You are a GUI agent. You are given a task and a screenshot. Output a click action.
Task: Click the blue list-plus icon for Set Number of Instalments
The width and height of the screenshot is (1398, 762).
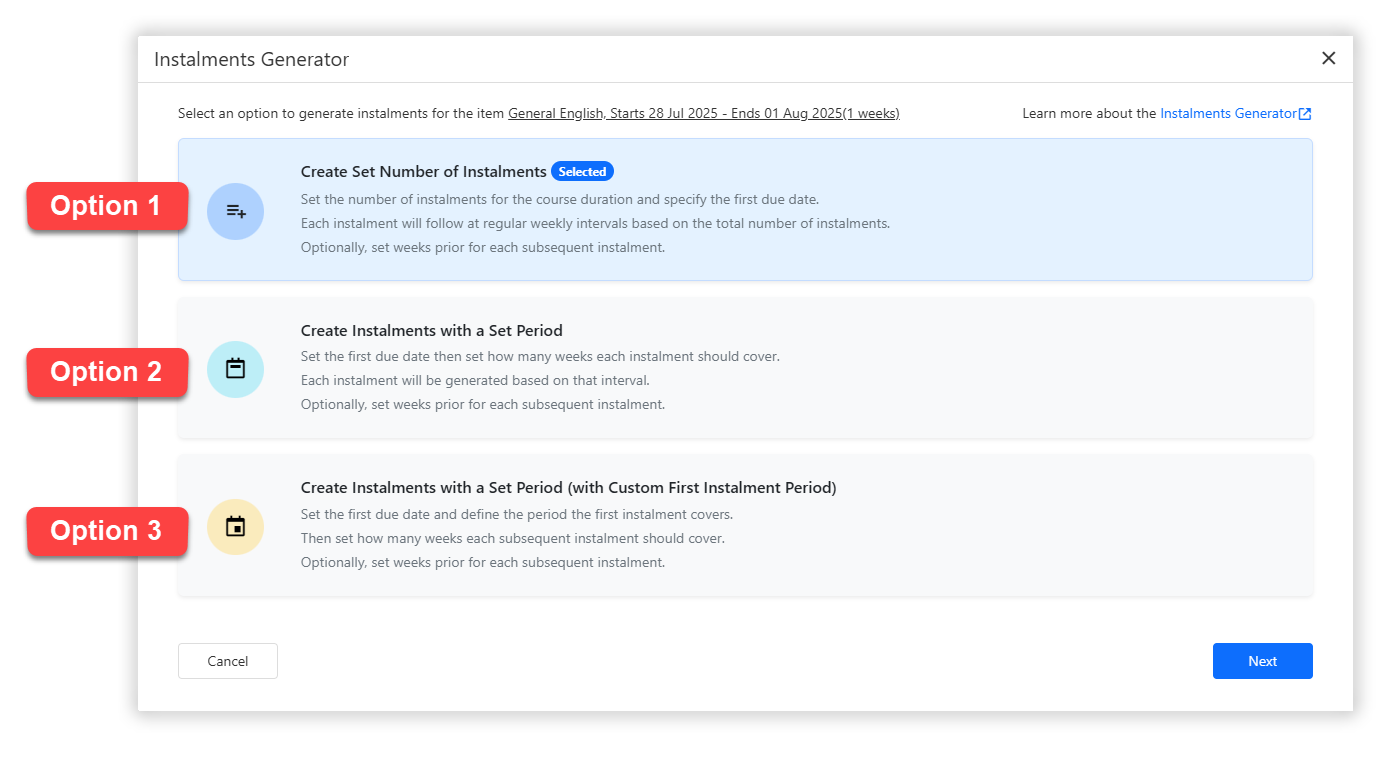click(235, 211)
